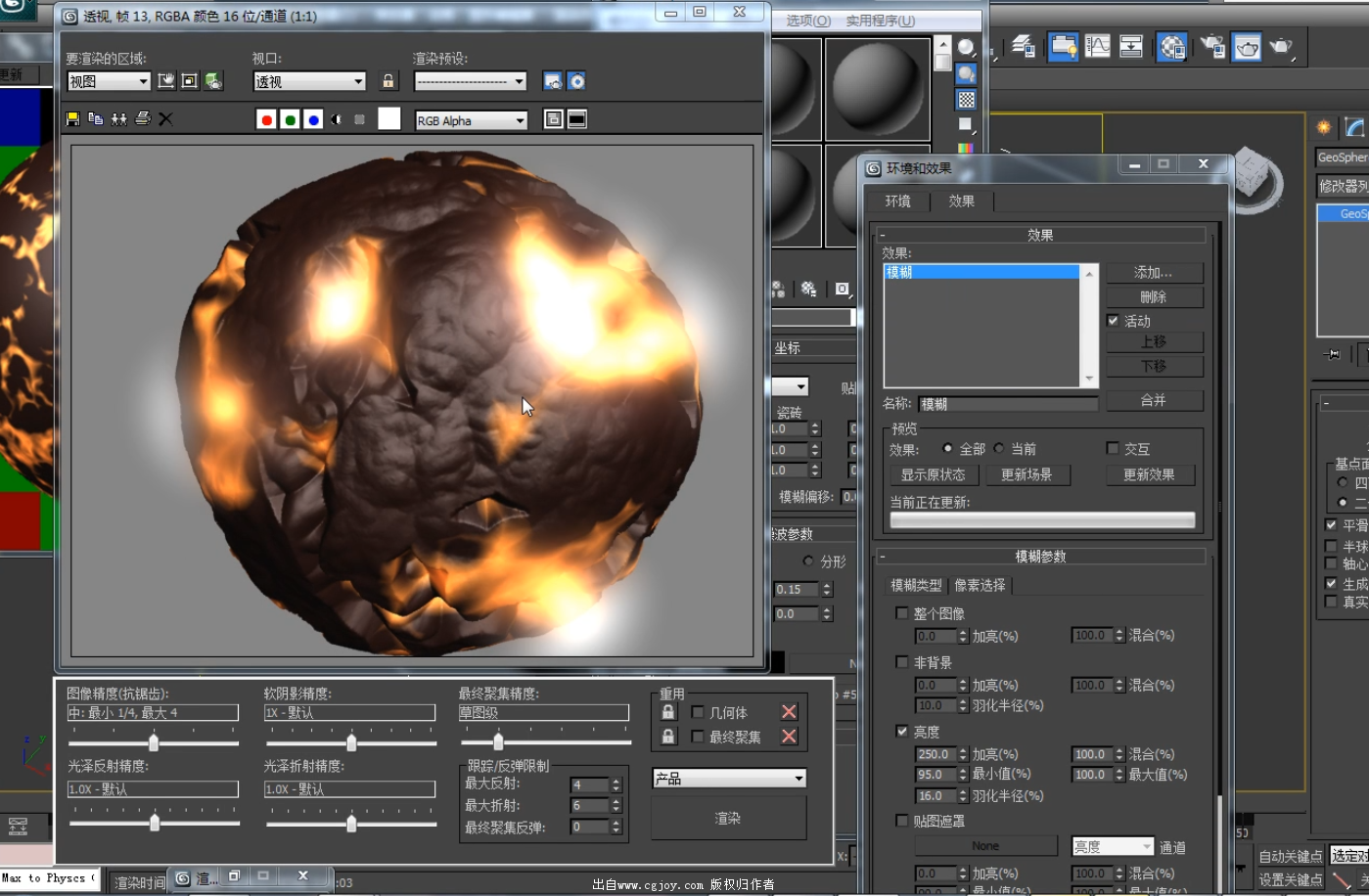
Task: Clone the rendered frame window
Action: click(119, 119)
